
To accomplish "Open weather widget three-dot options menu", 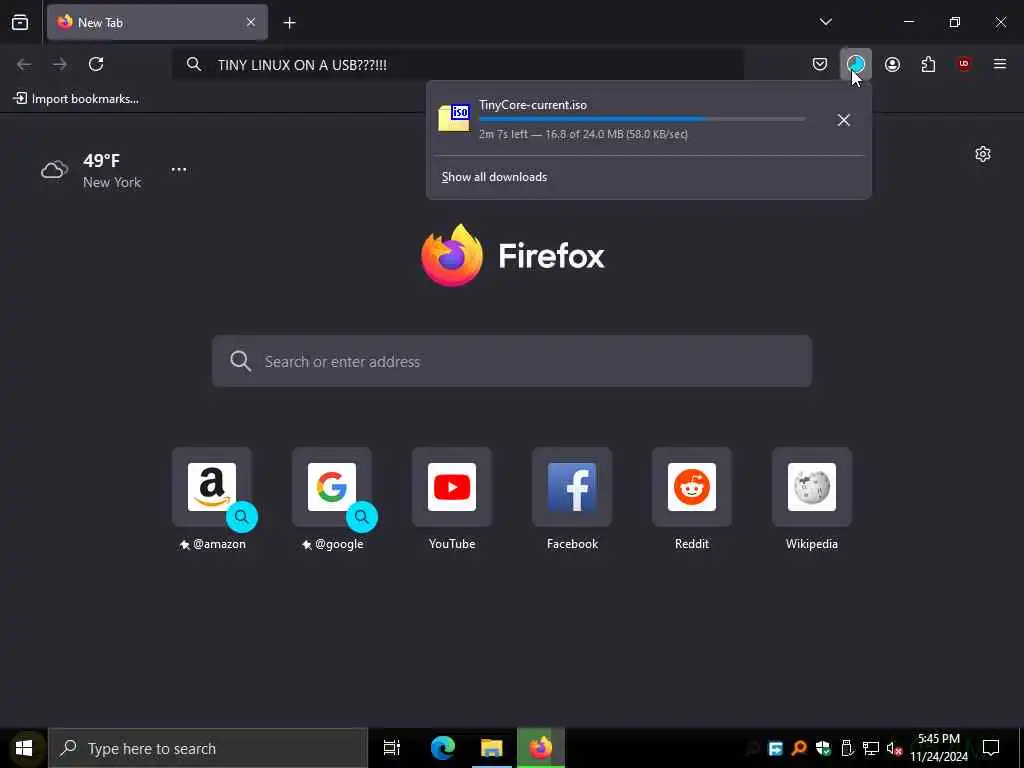I will 179,169.
